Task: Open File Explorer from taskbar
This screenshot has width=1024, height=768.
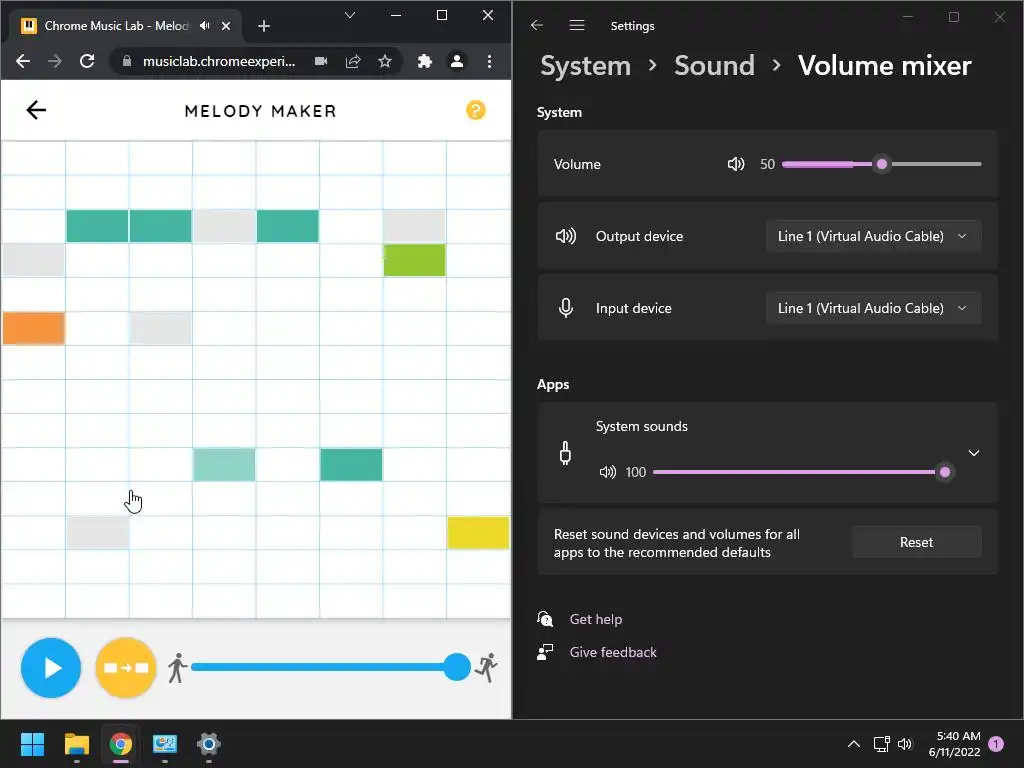Action: coord(76,744)
